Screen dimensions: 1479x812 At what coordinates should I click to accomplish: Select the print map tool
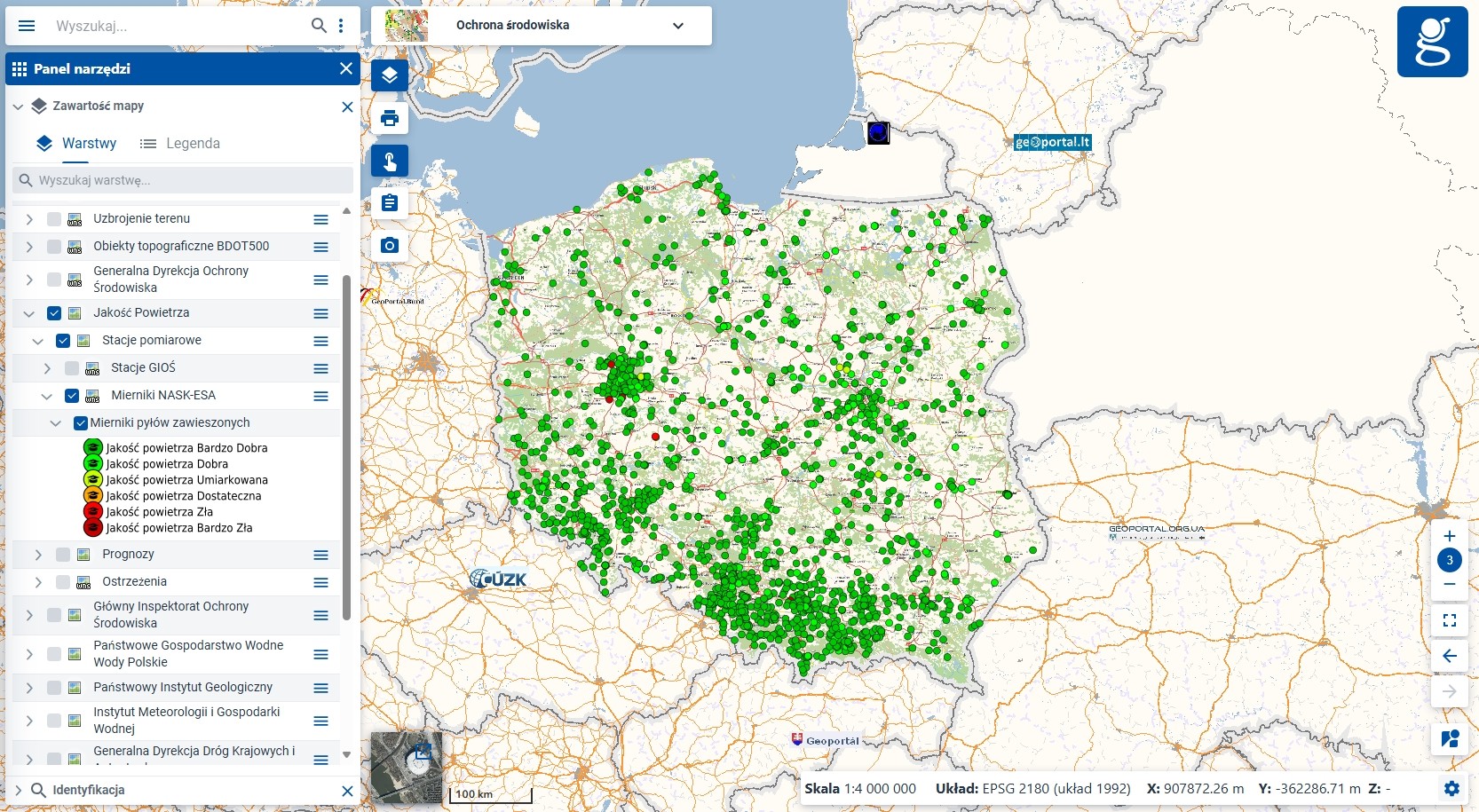point(390,118)
